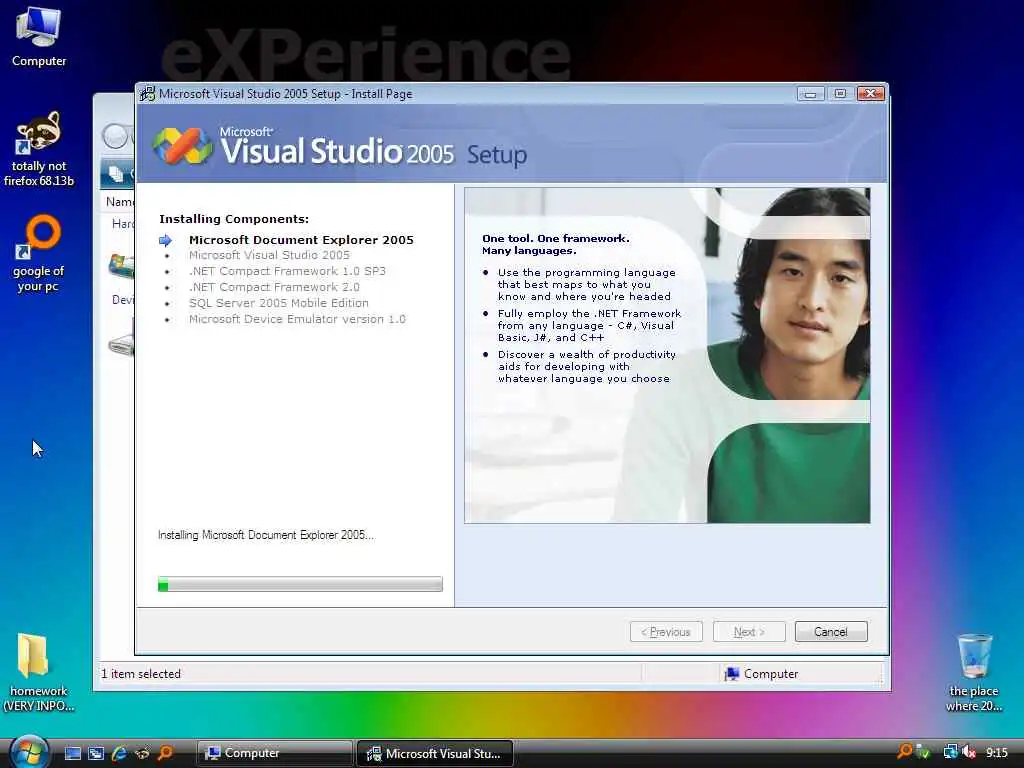The width and height of the screenshot is (1024, 768).
Task: Select Microsoft Device Emulator version 1.0 item
Action: click(x=297, y=319)
